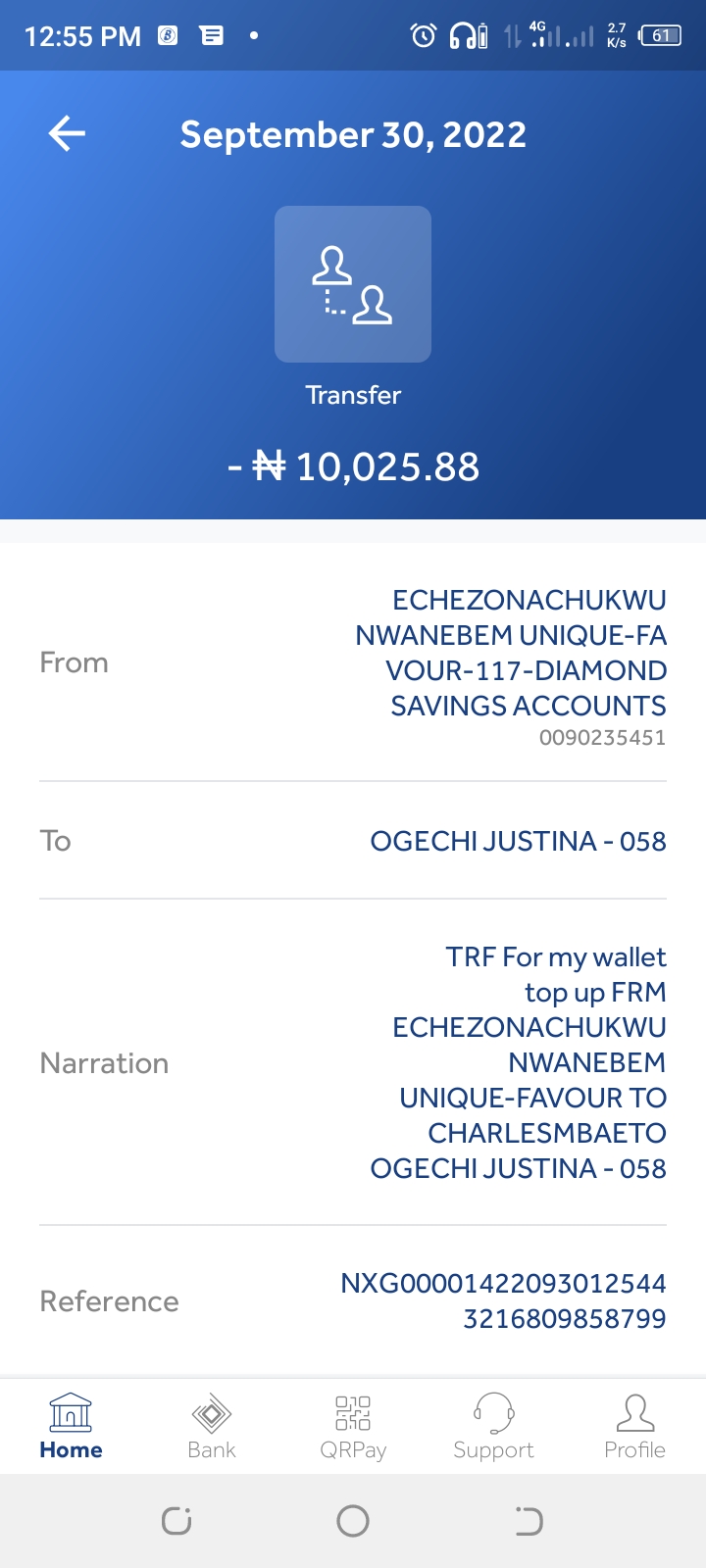Image resolution: width=706 pixels, height=1568 pixels.
Task: Tap the back arrow icon
Action: [67, 134]
